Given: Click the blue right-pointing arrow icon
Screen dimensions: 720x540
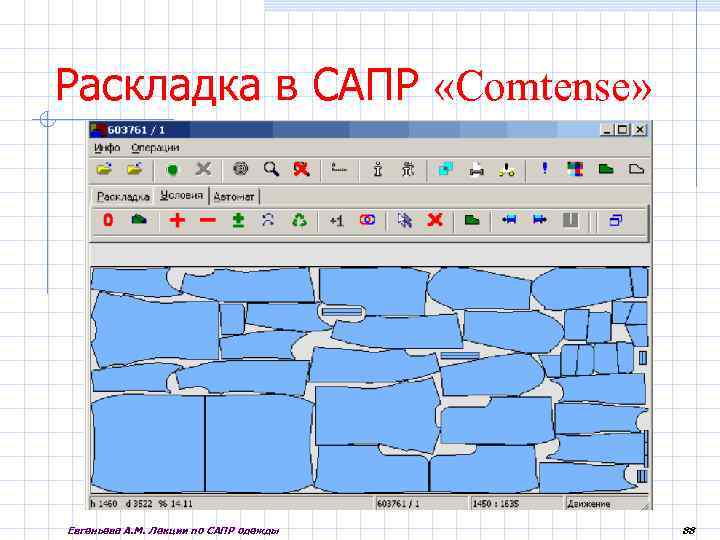Looking at the screenshot, I should click(540, 220).
